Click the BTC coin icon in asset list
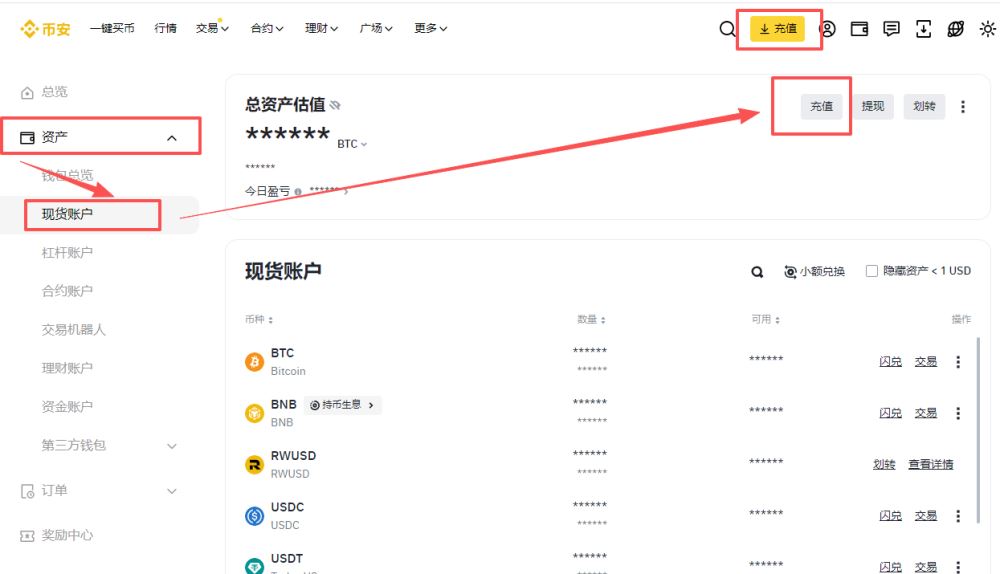 click(254, 362)
